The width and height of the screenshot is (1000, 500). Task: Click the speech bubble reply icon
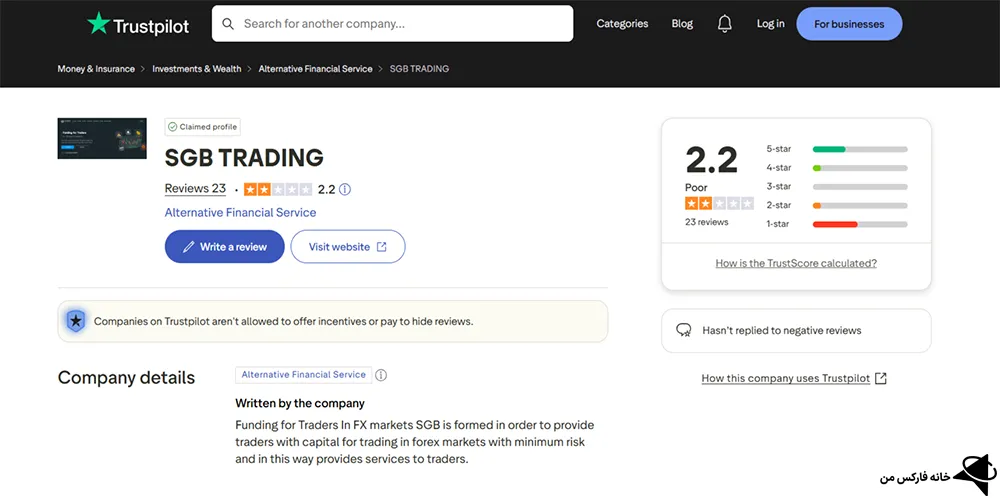click(x=684, y=330)
